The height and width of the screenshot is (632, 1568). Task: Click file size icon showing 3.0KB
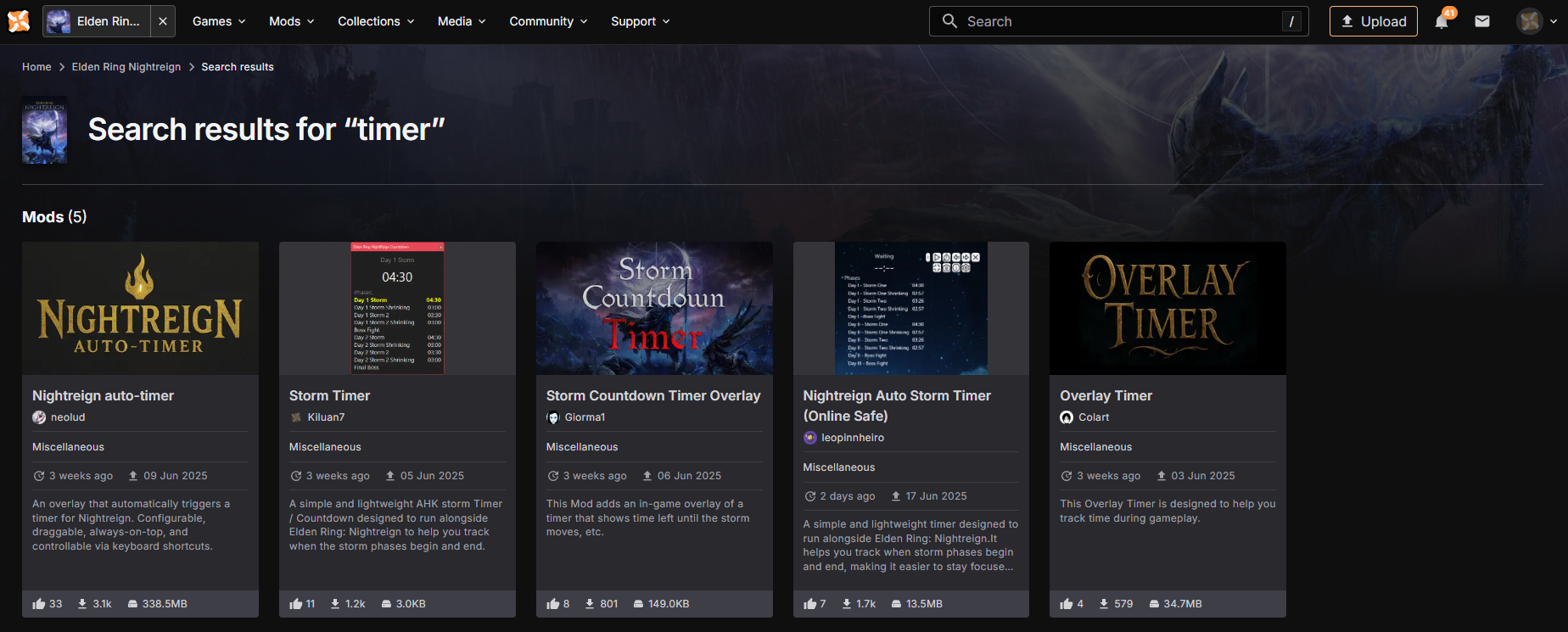point(386,604)
